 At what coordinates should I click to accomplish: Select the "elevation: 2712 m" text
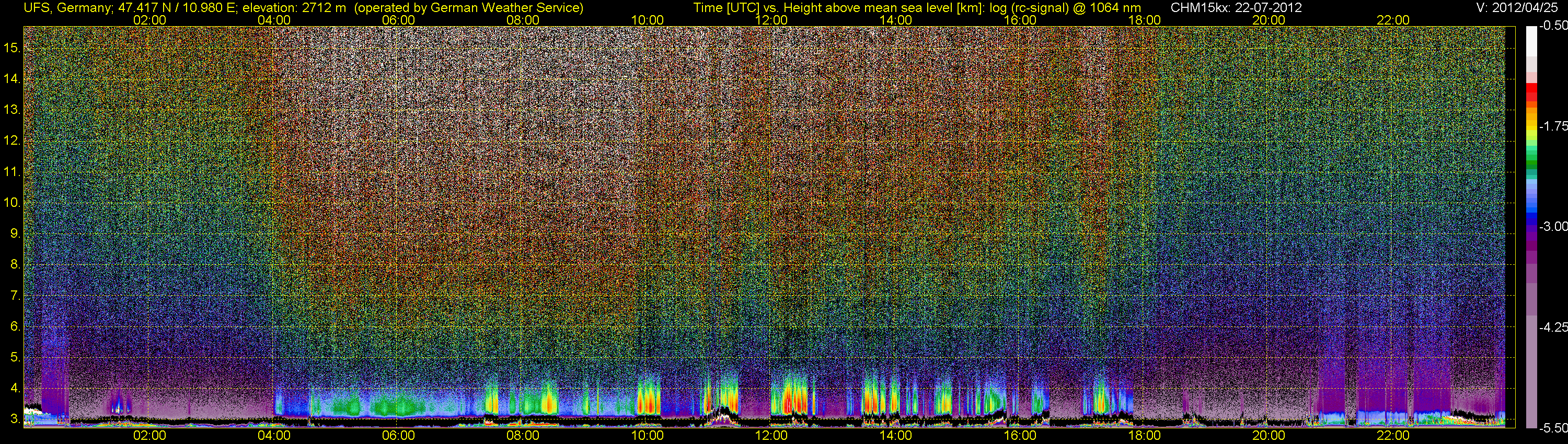coord(295,8)
